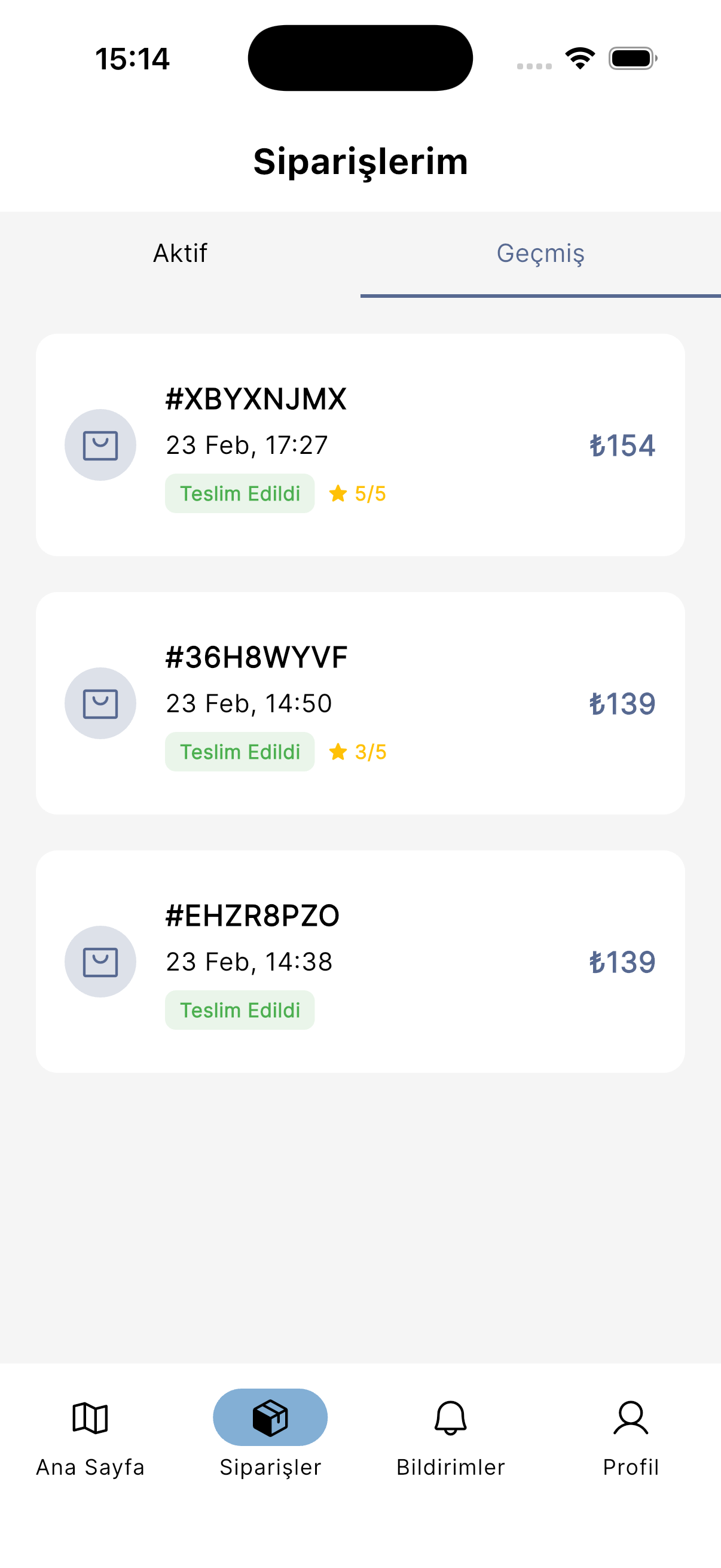Click the star rating 3/5
This screenshot has height=1568, width=721.
[358, 752]
